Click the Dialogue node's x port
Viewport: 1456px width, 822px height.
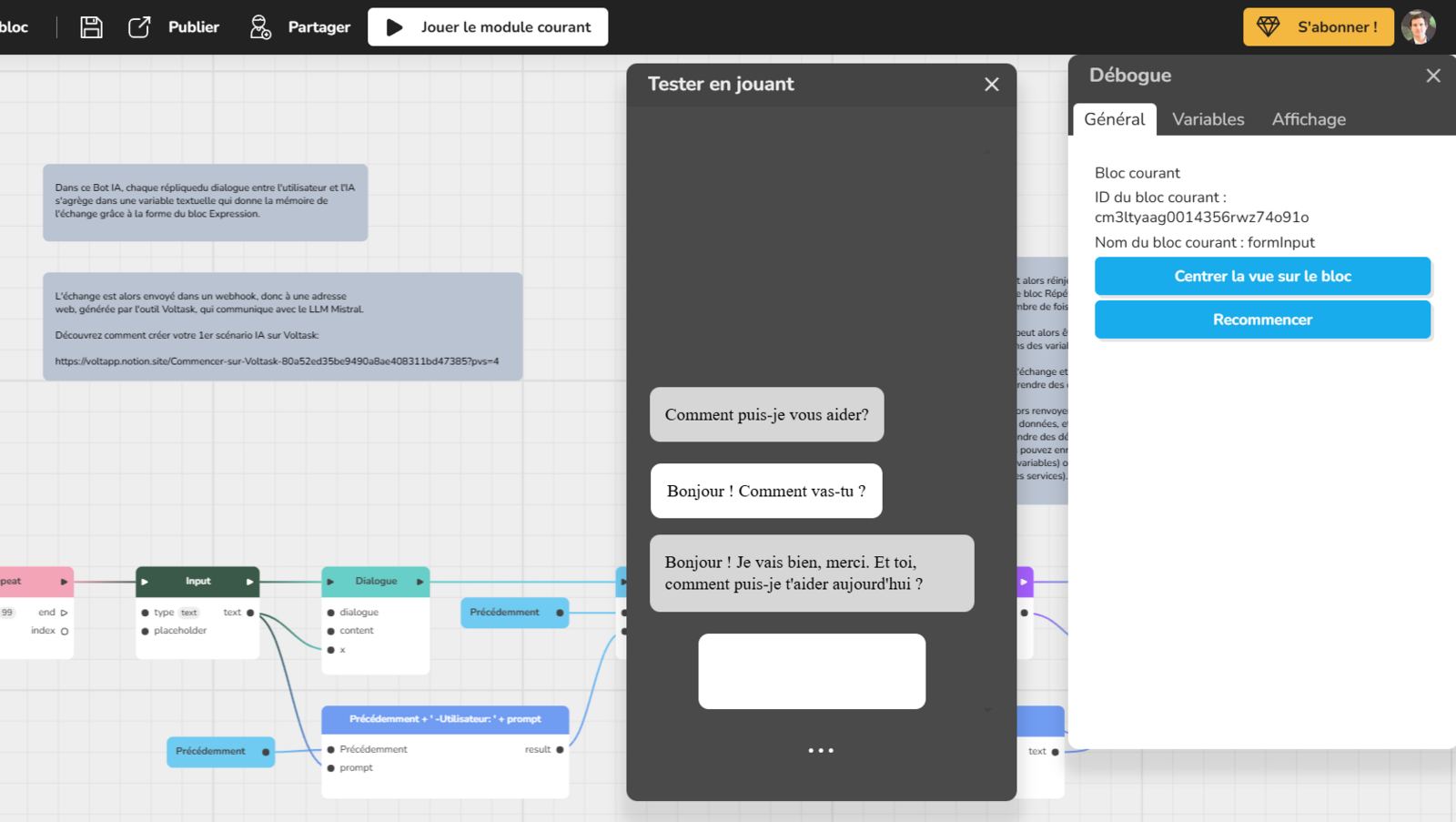pyautogui.click(x=330, y=650)
